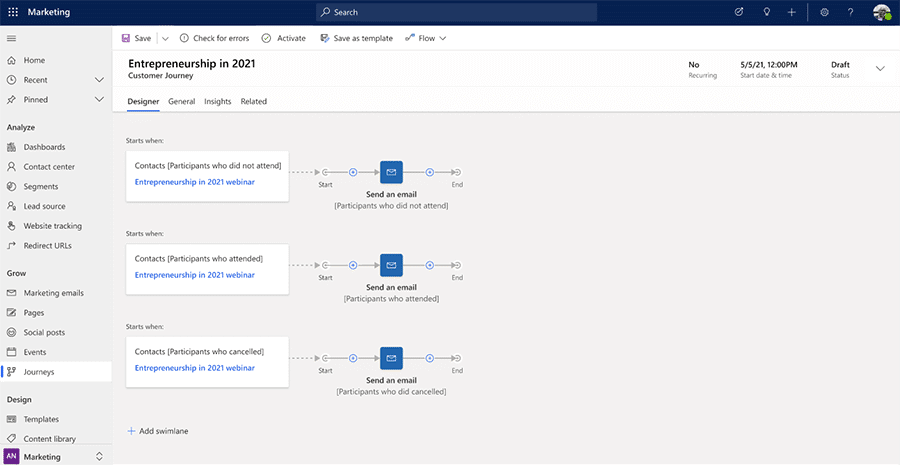The image size is (900, 465).
Task: Expand the journey header details chevron
Action: pyautogui.click(x=880, y=68)
